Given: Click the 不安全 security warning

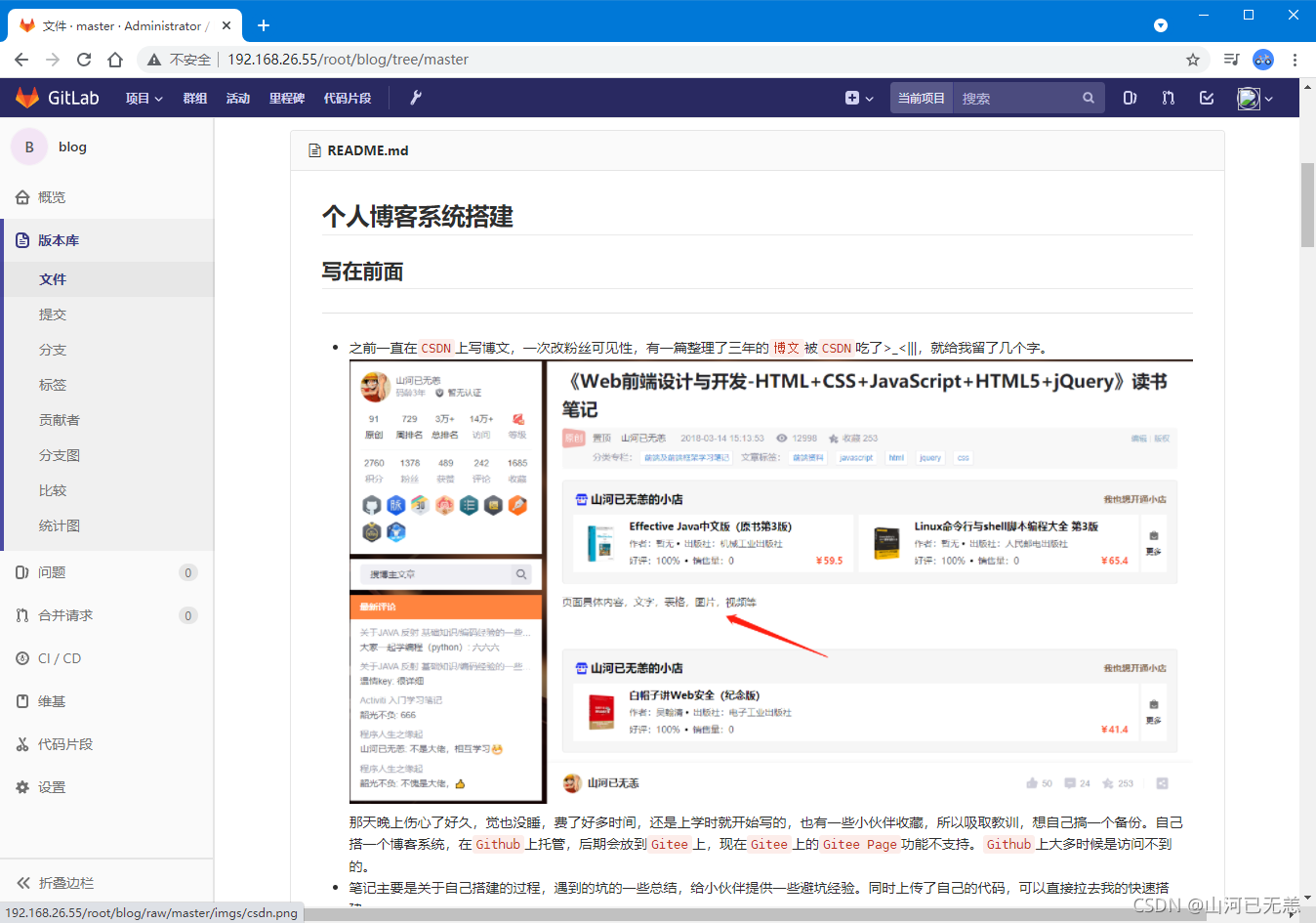Looking at the screenshot, I should pyautogui.click(x=180, y=60).
